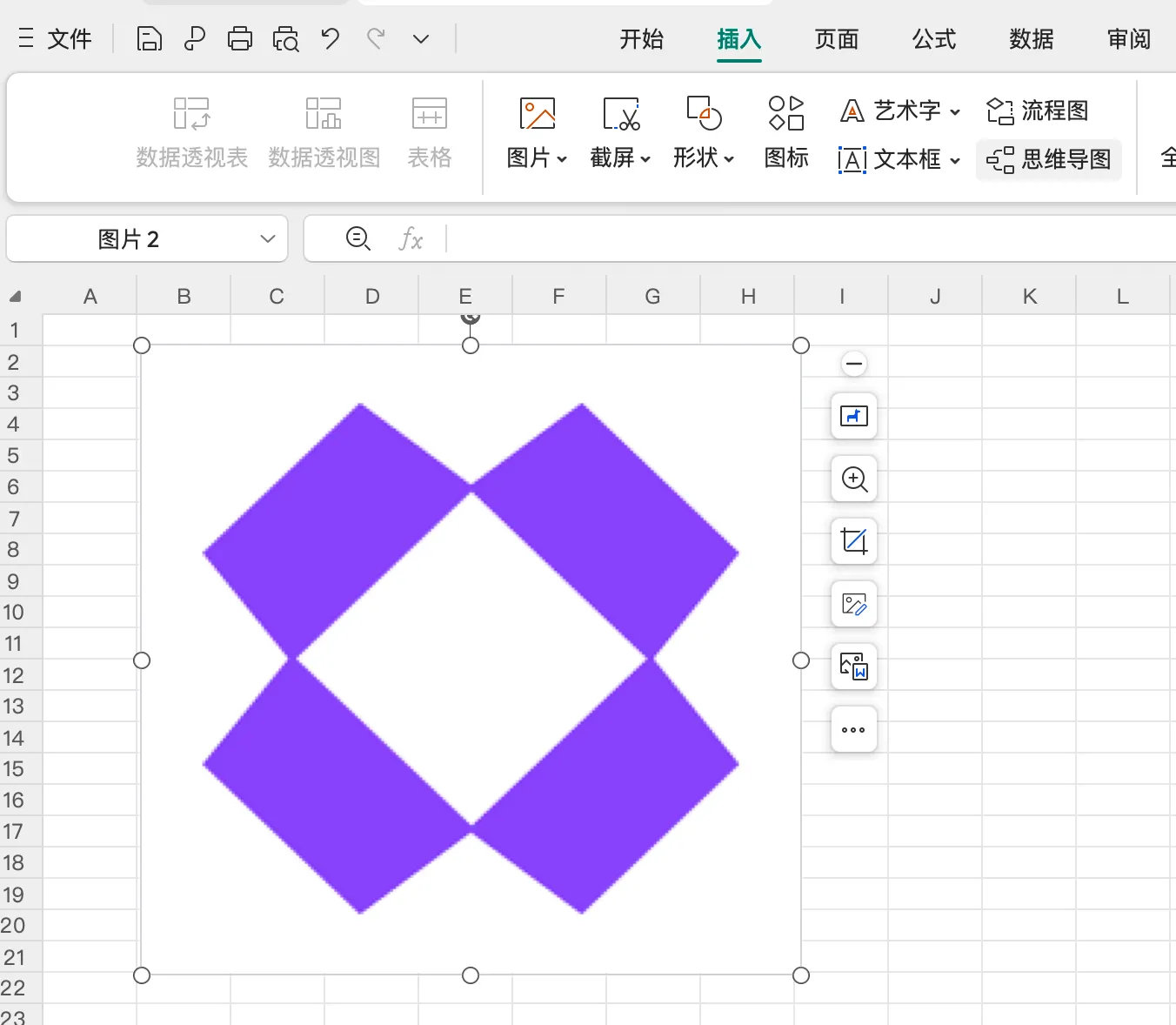Click the zoom-in magnifier beside the picture

pos(854,479)
